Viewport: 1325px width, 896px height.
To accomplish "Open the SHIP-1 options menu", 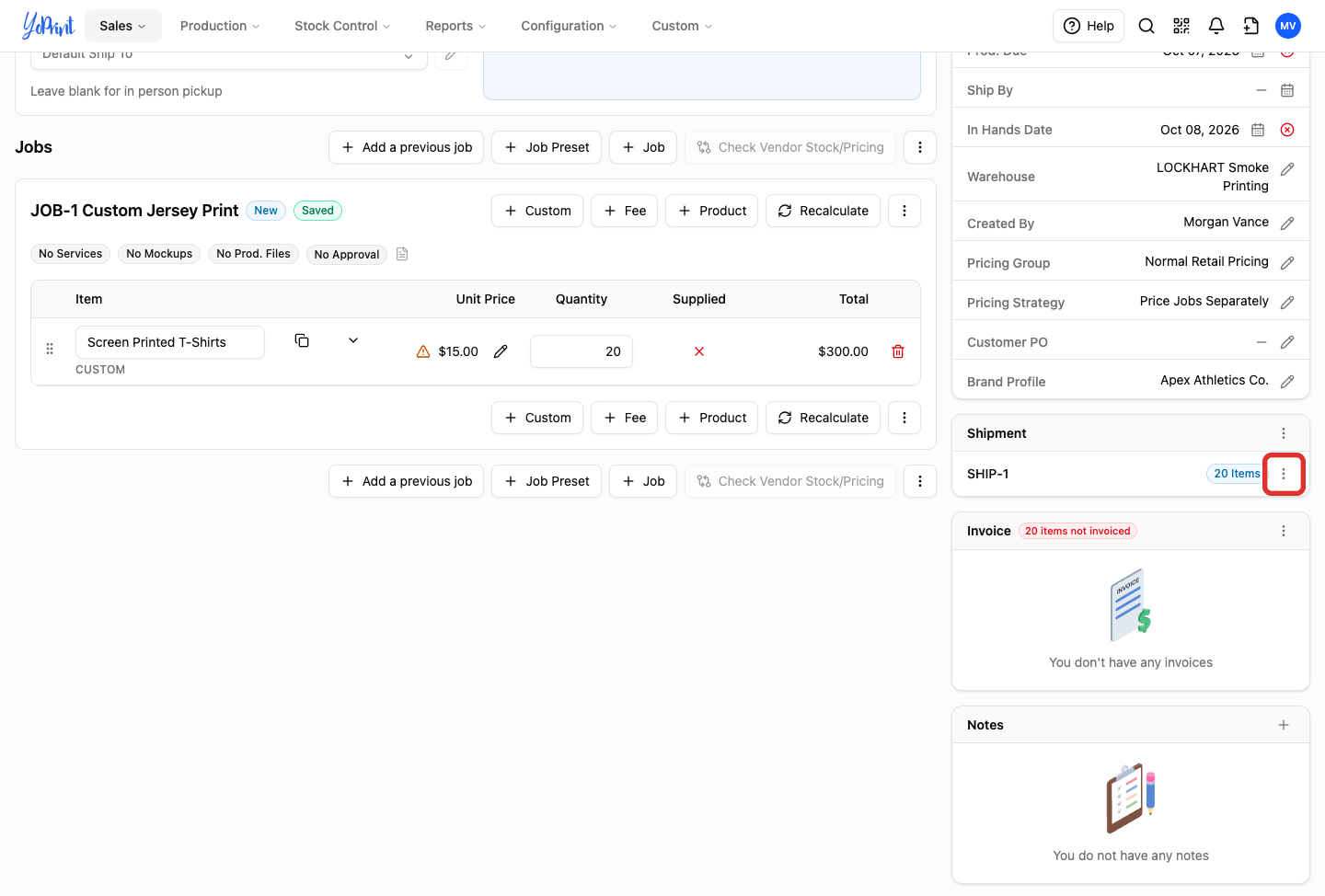I will click(x=1284, y=474).
